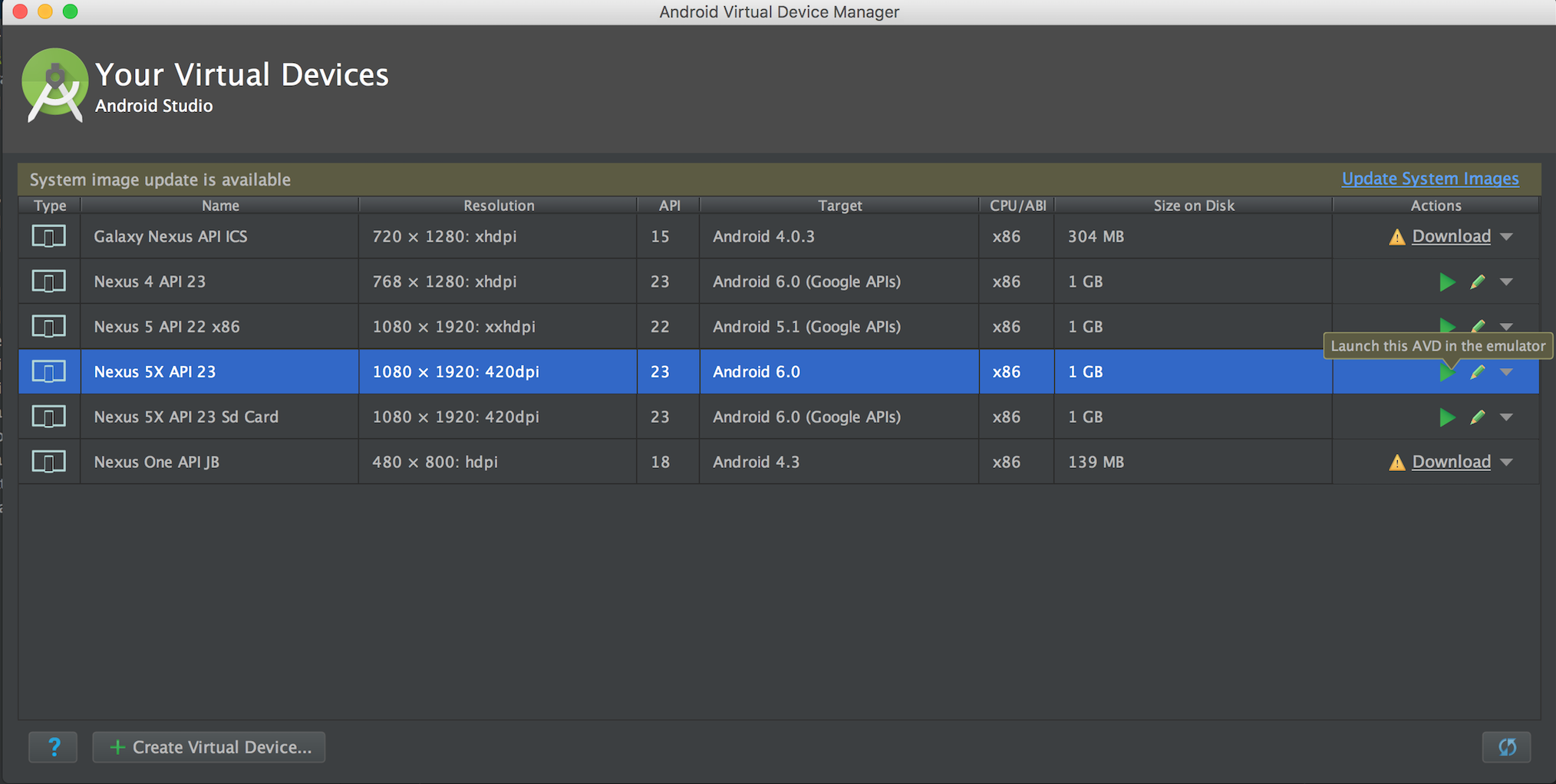Viewport: 1556px width, 784px height.
Task: Click the 1080 × 1920: xxhdpi resolution cell
Action: pyautogui.click(x=498, y=327)
